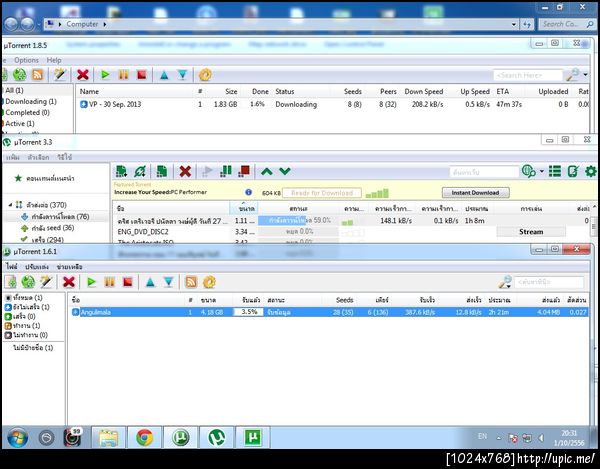Image resolution: width=600 pixels, height=469 pixels.
Task: Open Help menu in uTorrent 1.8.5
Action: point(54,60)
